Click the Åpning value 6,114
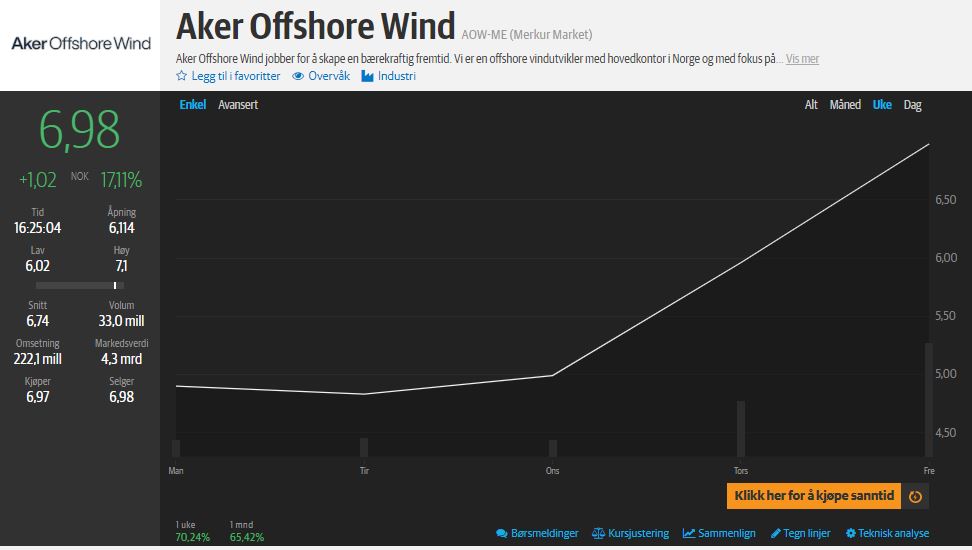The image size is (972, 550). point(122,228)
